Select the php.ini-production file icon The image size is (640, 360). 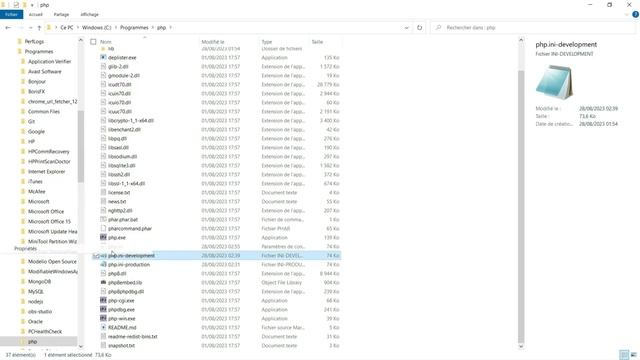[x=103, y=264]
